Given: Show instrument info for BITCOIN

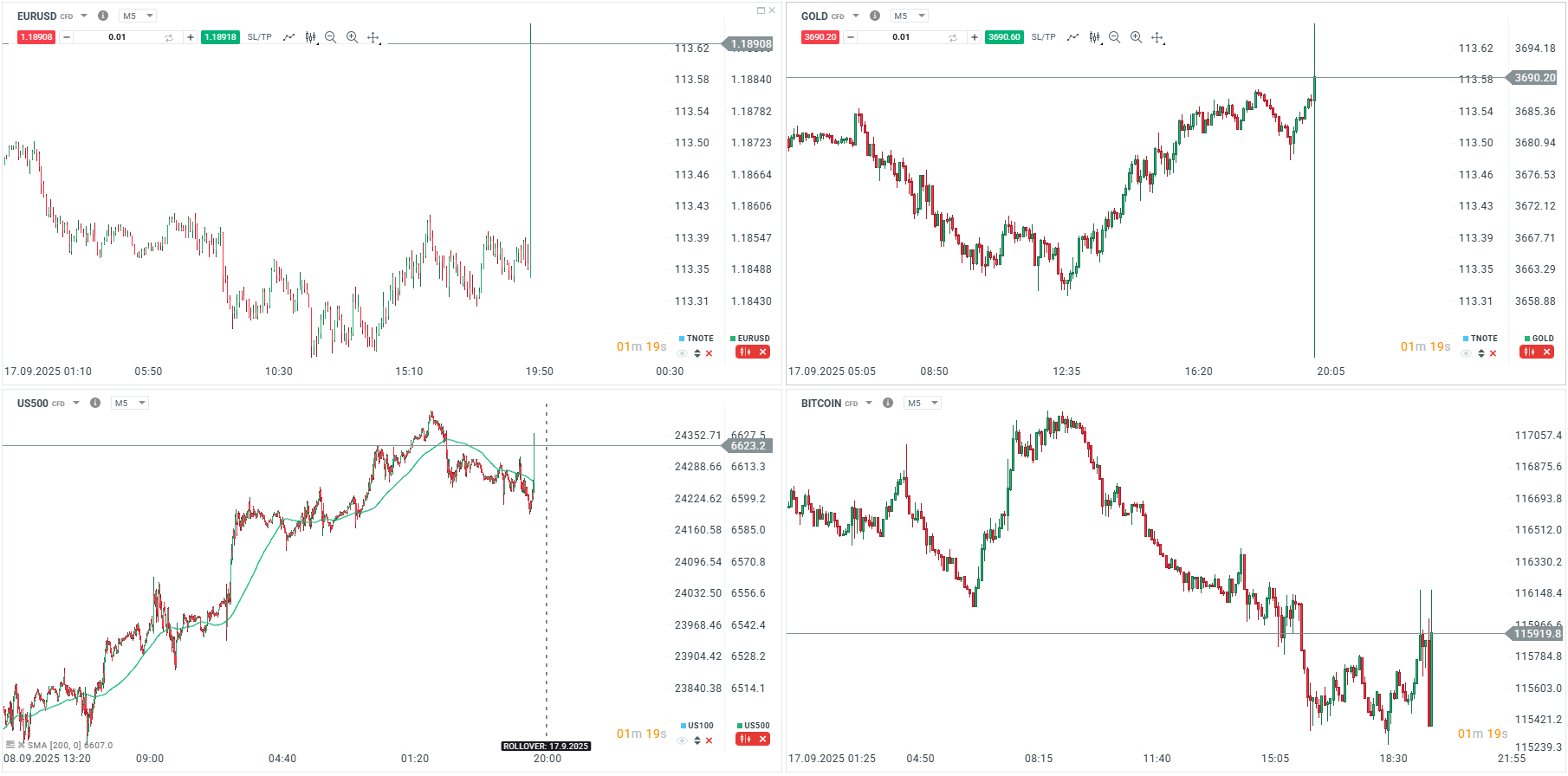Looking at the screenshot, I should pyautogui.click(x=888, y=403).
